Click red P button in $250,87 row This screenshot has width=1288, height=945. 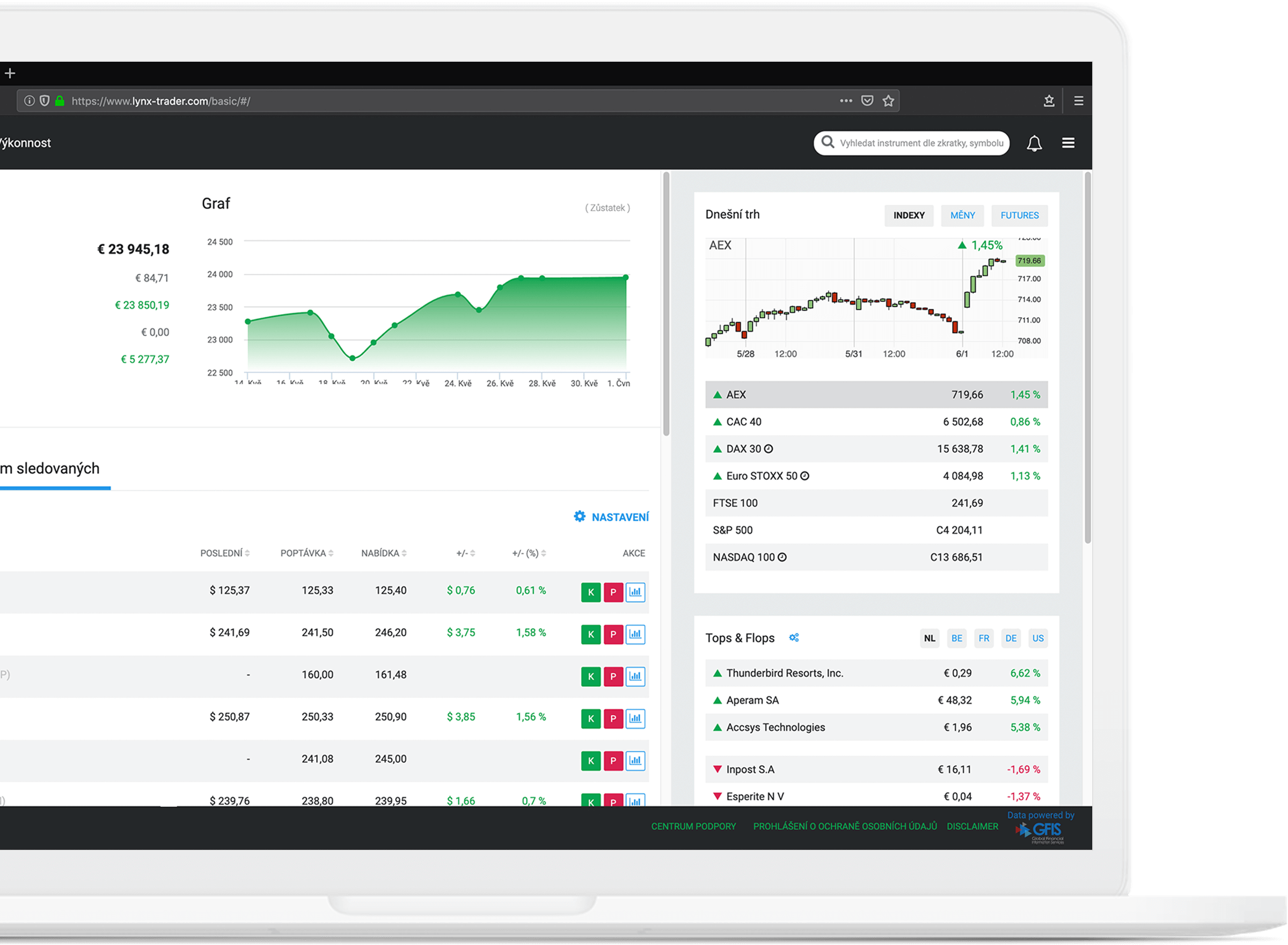pos(613,718)
